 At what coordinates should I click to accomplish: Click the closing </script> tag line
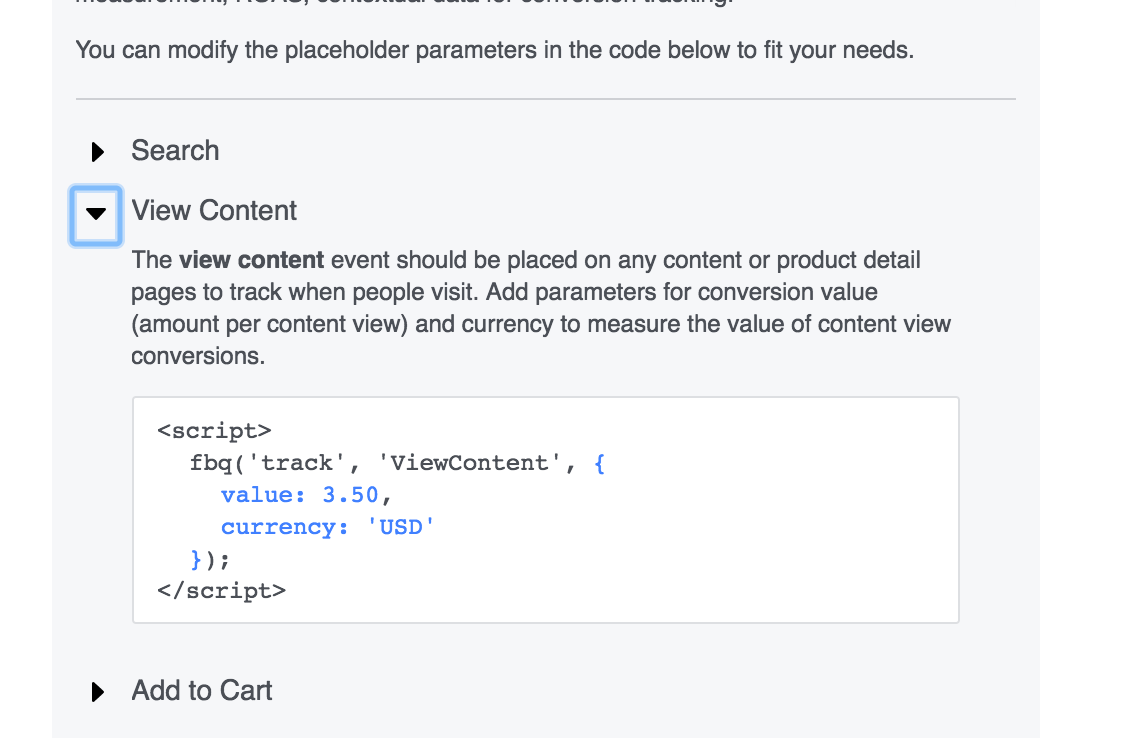click(x=221, y=591)
